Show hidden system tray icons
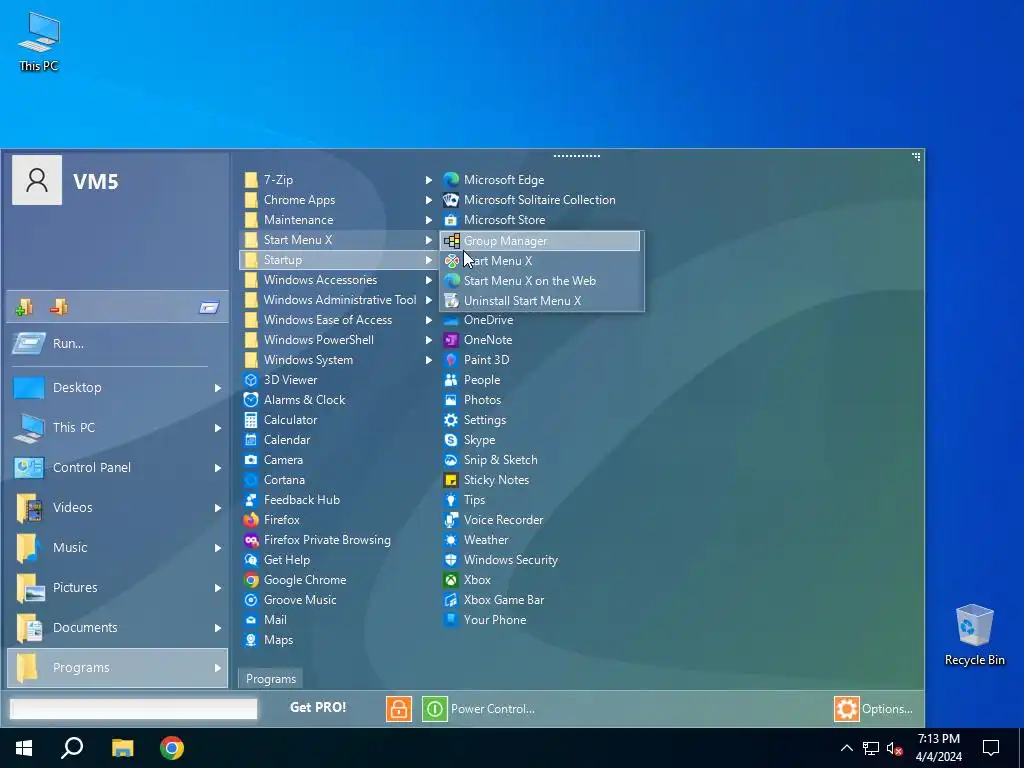 tap(846, 748)
